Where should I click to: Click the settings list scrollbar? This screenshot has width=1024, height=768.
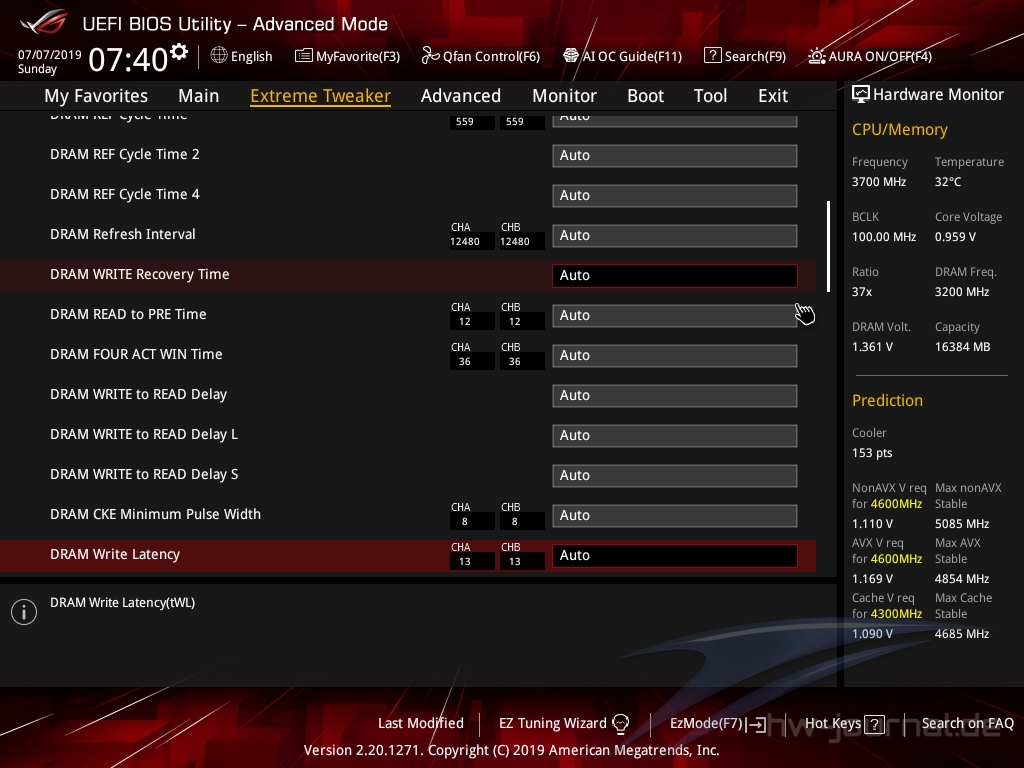(828, 246)
